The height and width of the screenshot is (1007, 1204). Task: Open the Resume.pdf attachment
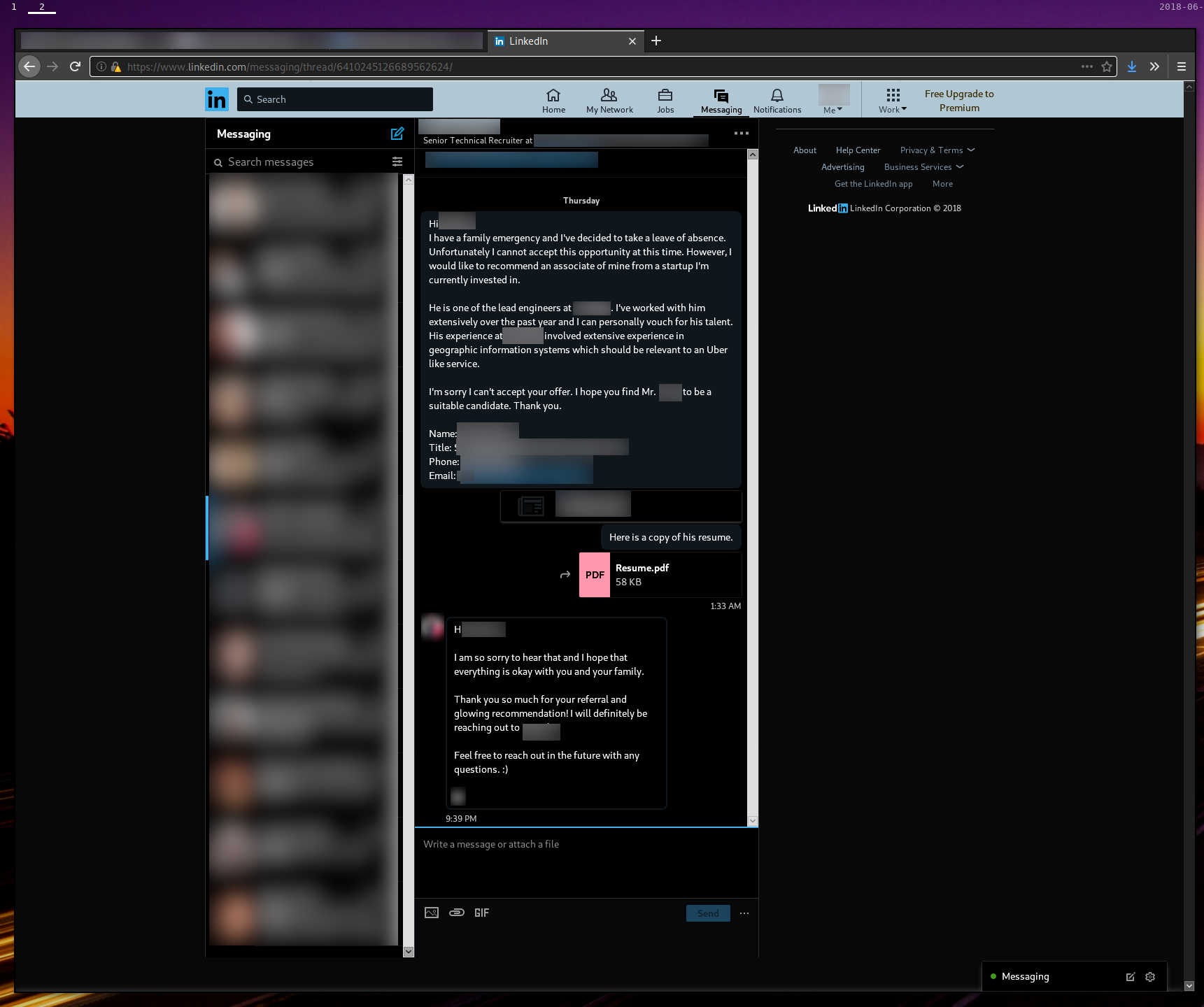(x=660, y=575)
